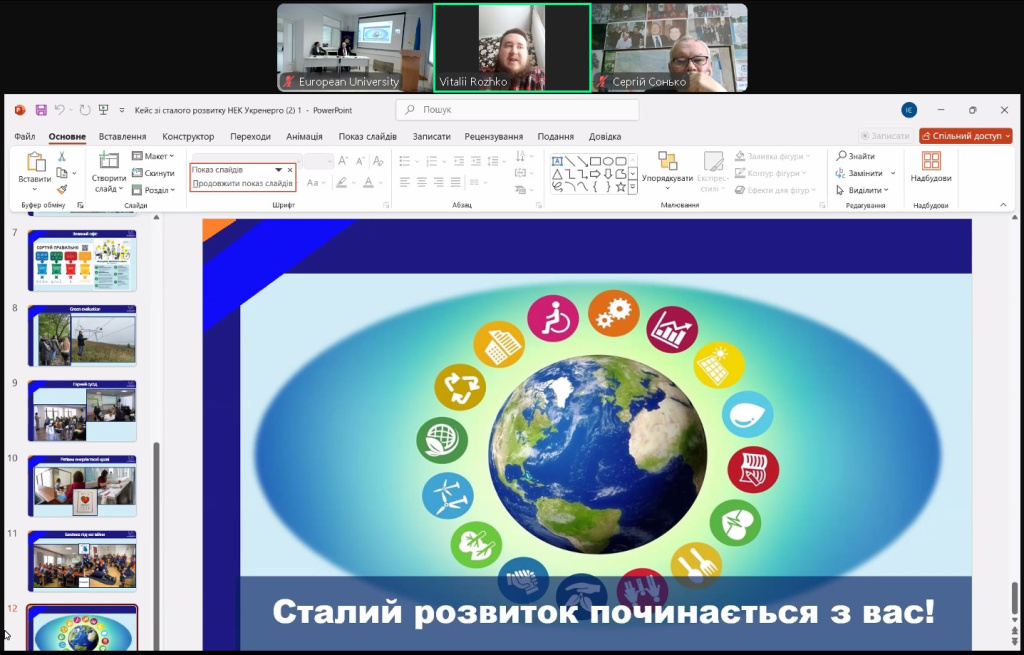Open the Надбудови add-ins icon

[930, 166]
